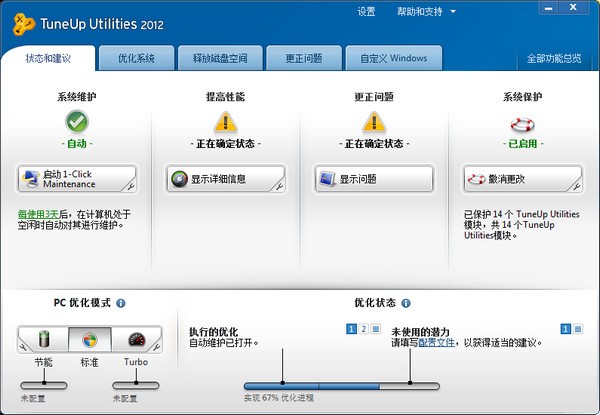Click the 自动 status text

(x=77, y=144)
